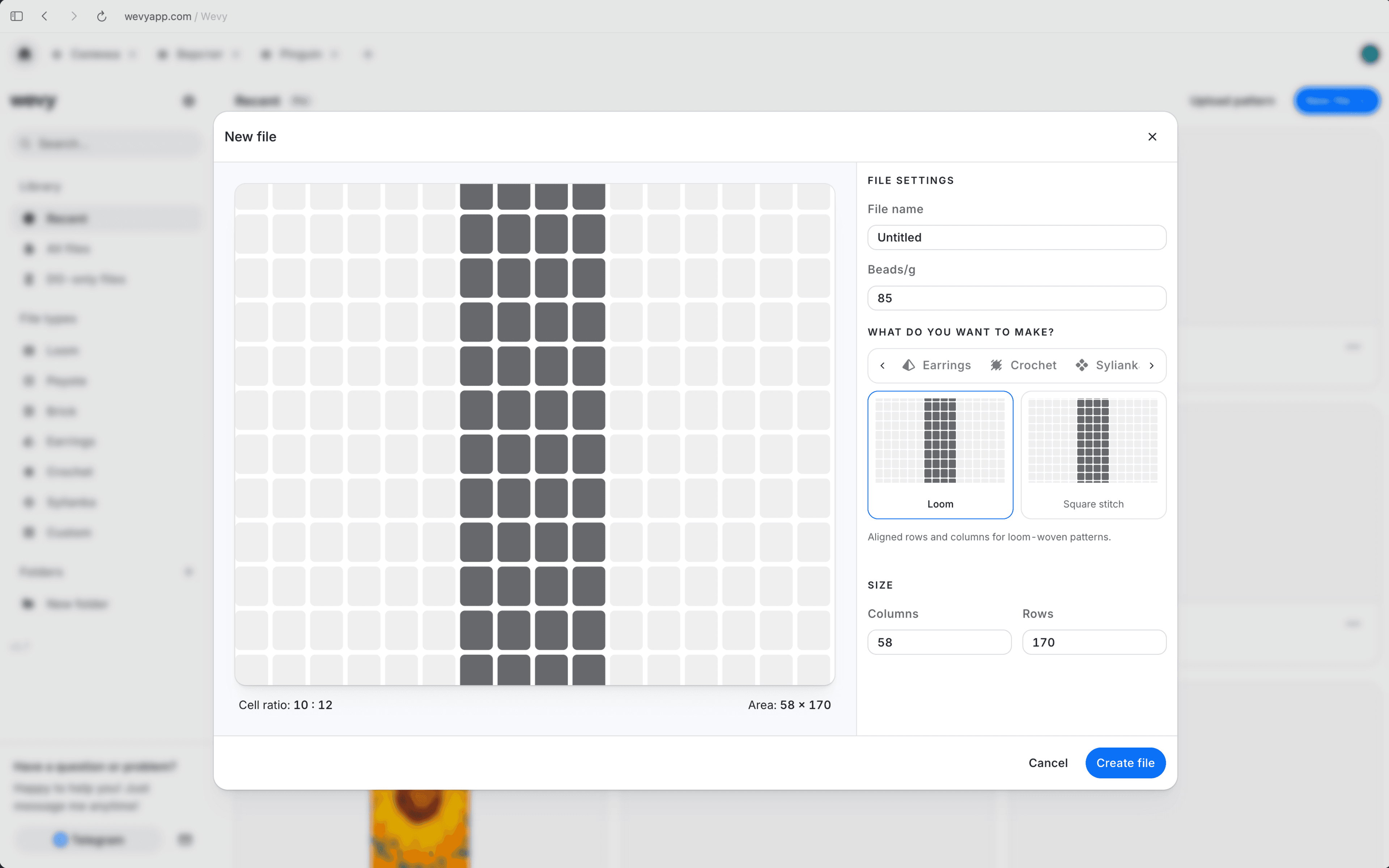Image resolution: width=1389 pixels, height=868 pixels.
Task: Go forward with the browser forward arrow
Action: (x=73, y=16)
